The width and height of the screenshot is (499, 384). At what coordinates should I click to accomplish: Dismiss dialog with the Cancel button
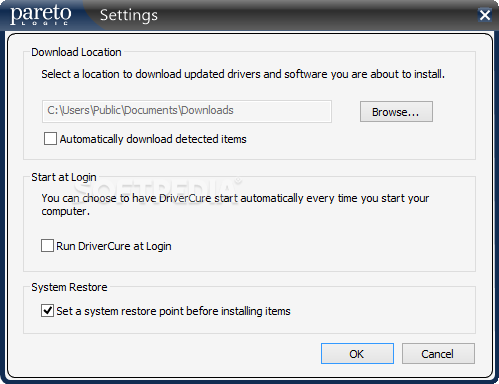[438, 354]
